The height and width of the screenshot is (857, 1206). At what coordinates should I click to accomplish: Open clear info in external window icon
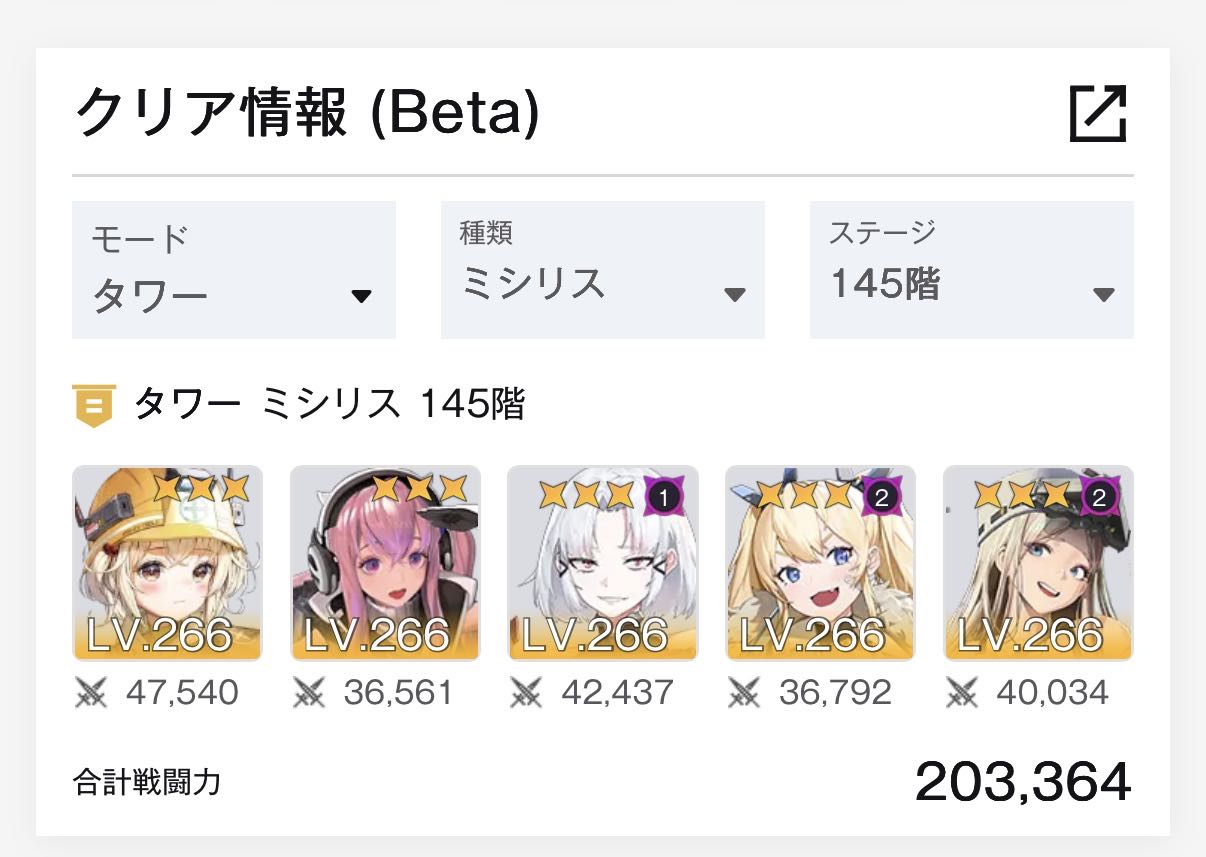[1098, 114]
